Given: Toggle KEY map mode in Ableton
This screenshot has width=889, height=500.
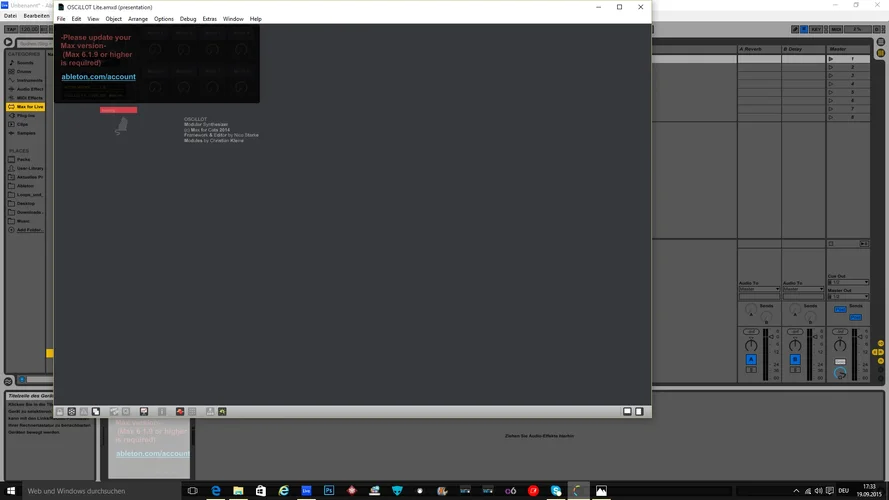Looking at the screenshot, I should [x=816, y=29].
